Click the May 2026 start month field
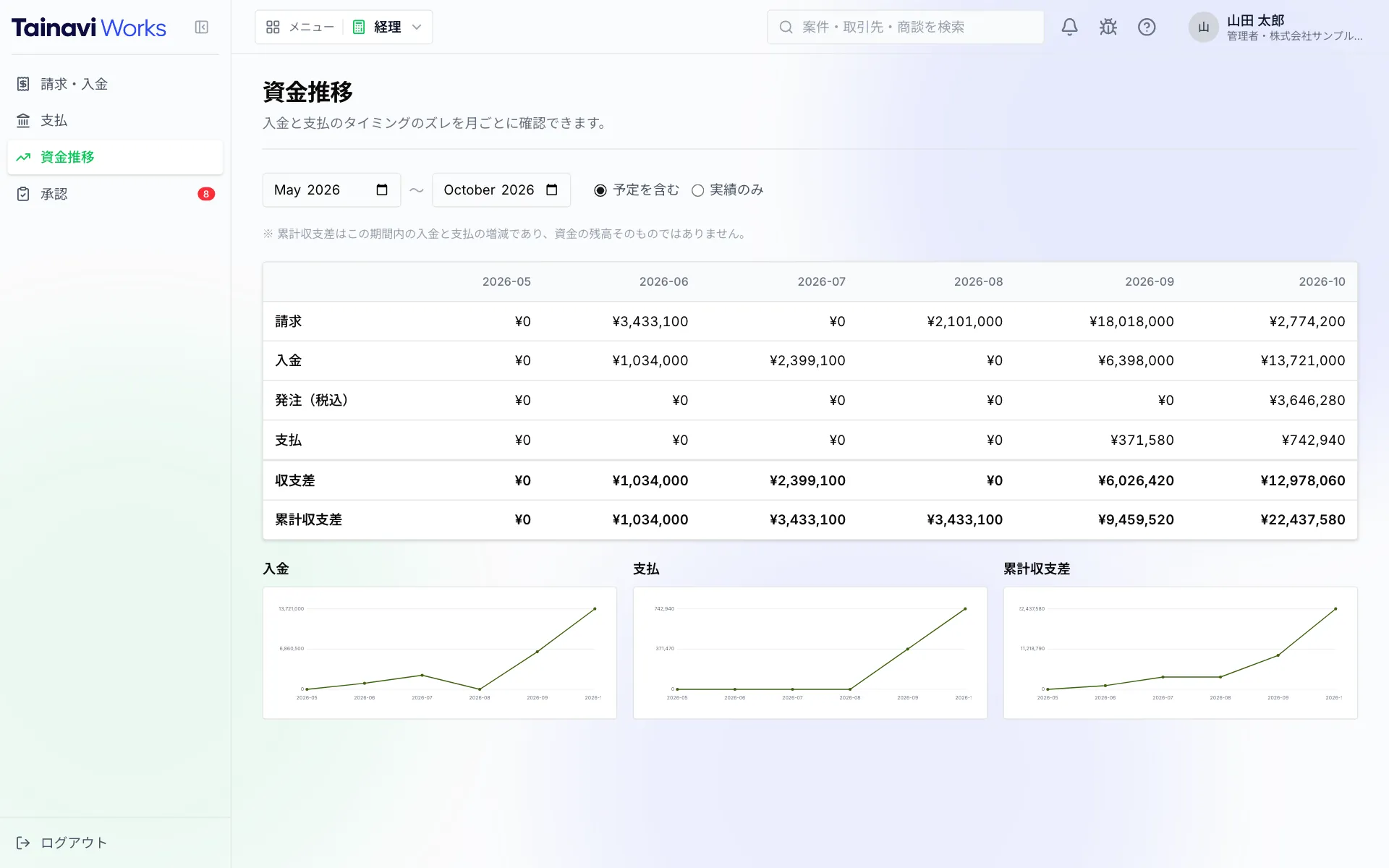The image size is (1389, 868). tap(331, 190)
